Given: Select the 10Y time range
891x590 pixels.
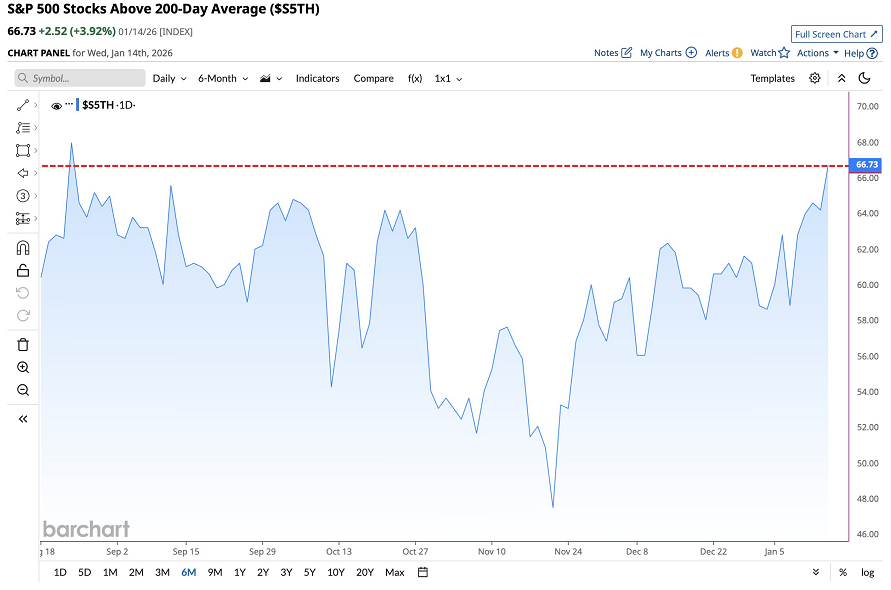Looking at the screenshot, I should 336,572.
